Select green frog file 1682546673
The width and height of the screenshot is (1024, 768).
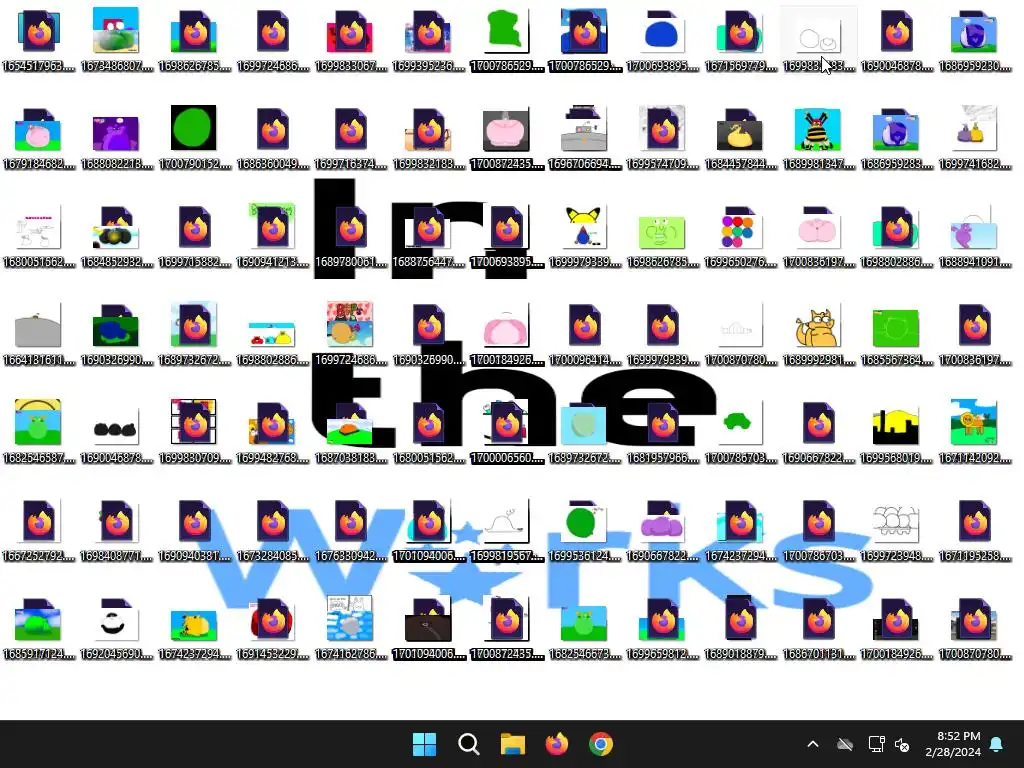coord(584,628)
